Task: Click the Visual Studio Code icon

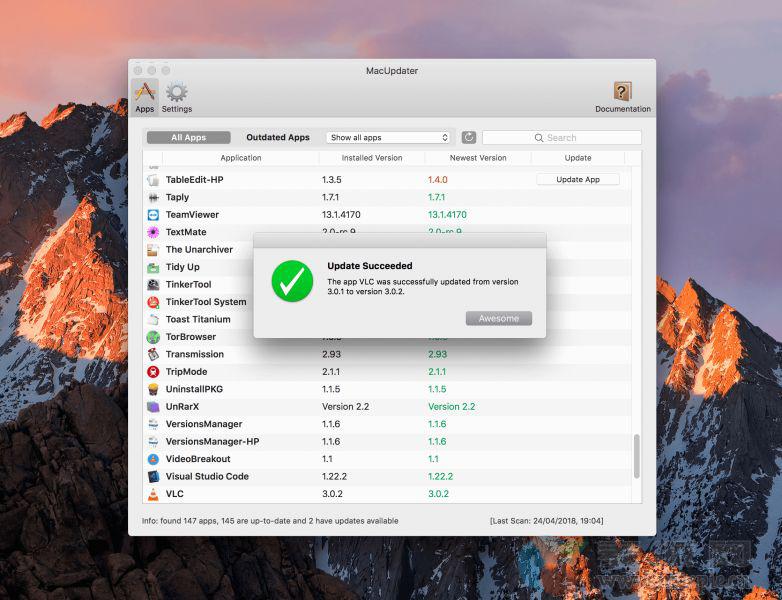Action: [x=153, y=477]
